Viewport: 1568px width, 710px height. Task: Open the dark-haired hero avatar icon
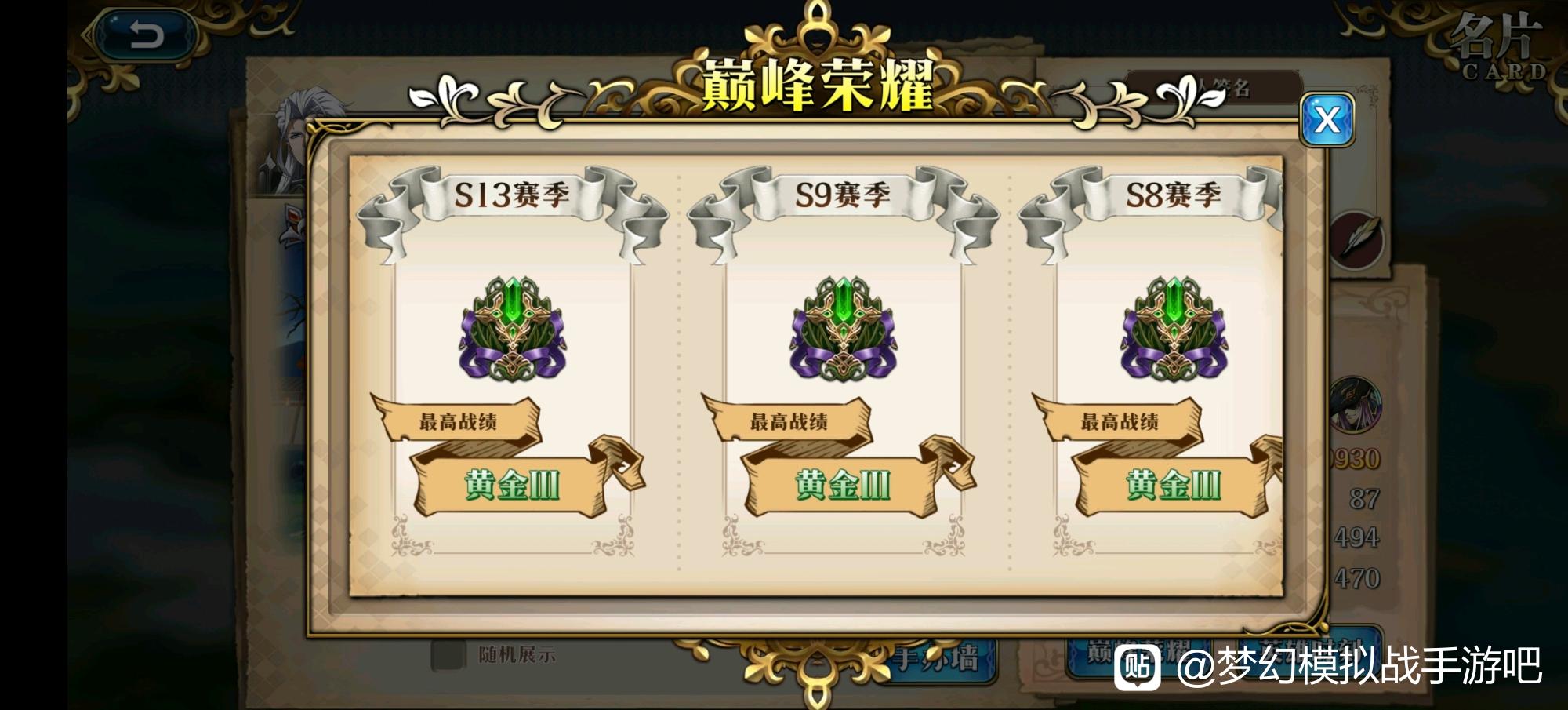tap(1356, 404)
